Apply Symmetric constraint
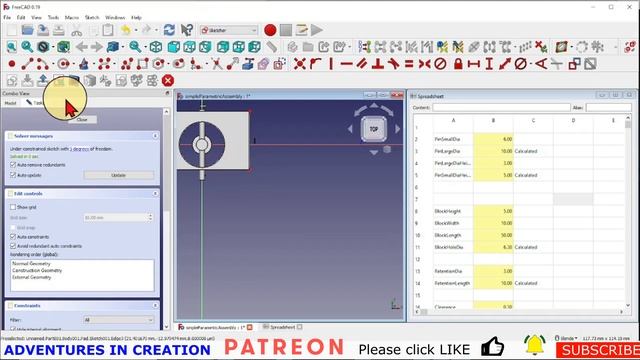The image size is (640, 360). point(424,64)
